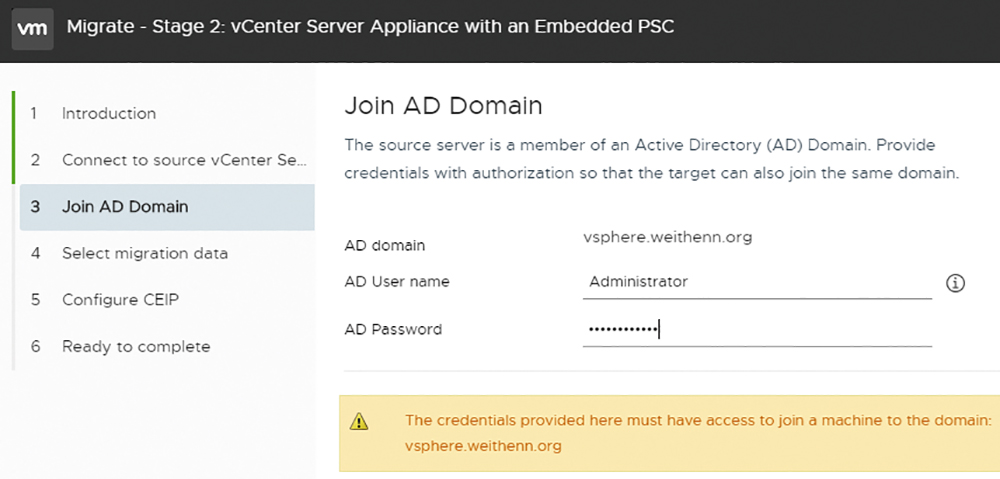The image size is (1000, 479).
Task: Click the Migrate - Stage 2 title text
Action: click(x=371, y=27)
